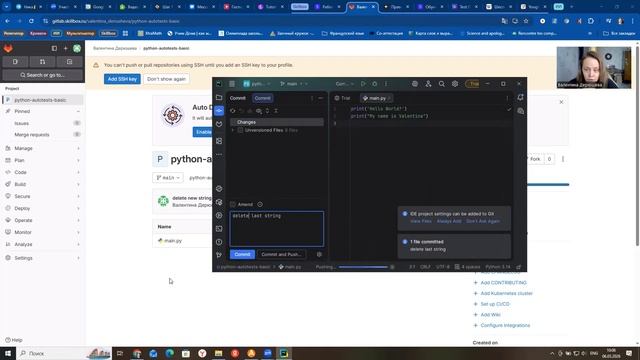Click View Files link in notification
Viewport: 640px width, 360px height.
421,221
